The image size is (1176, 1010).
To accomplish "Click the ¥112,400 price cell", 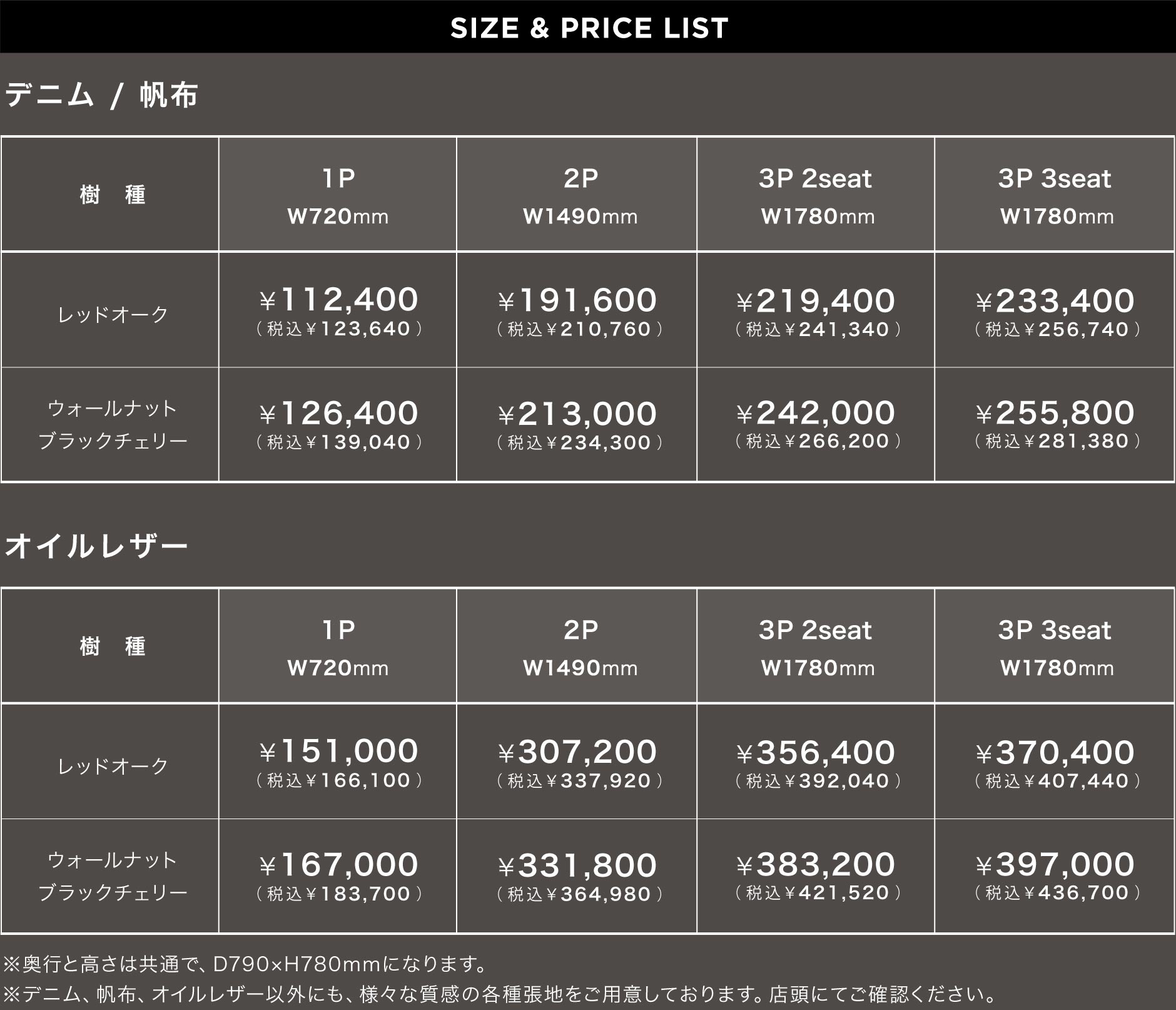I will tap(338, 310).
